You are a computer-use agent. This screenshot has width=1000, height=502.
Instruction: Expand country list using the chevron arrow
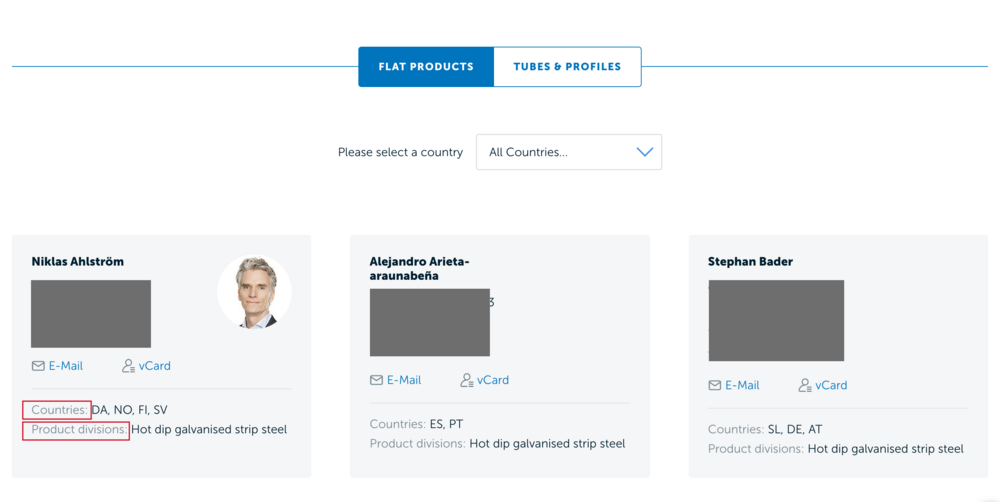coord(645,152)
